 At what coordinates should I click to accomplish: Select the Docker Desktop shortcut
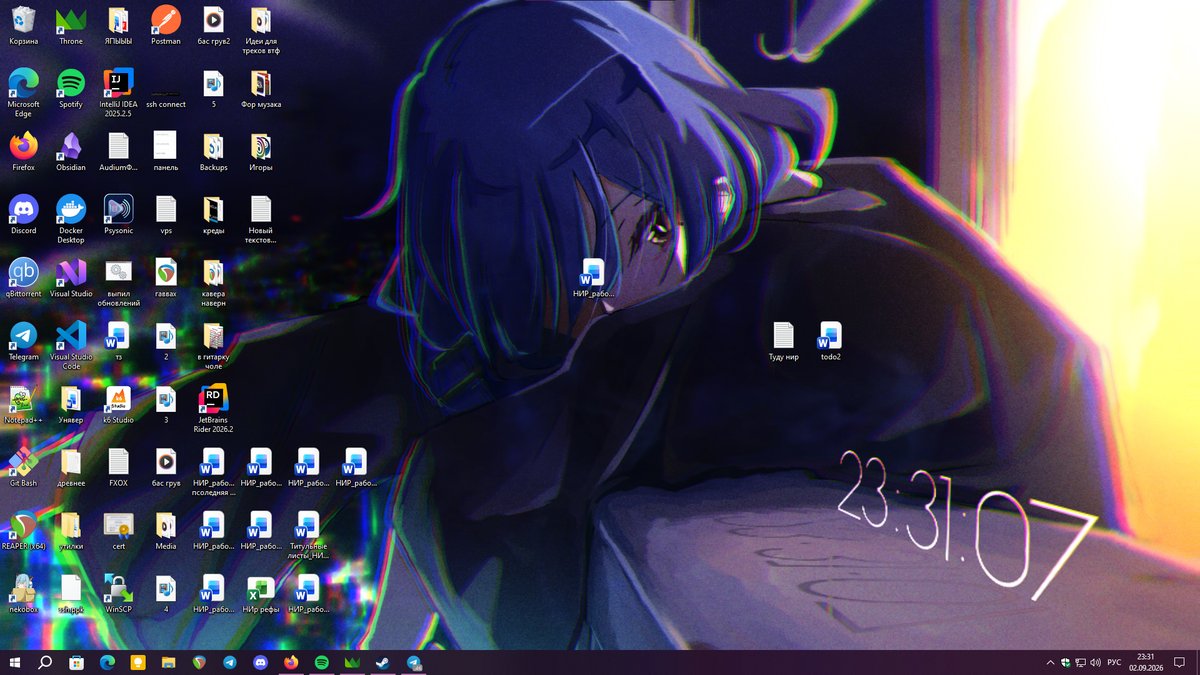pyautogui.click(x=71, y=218)
